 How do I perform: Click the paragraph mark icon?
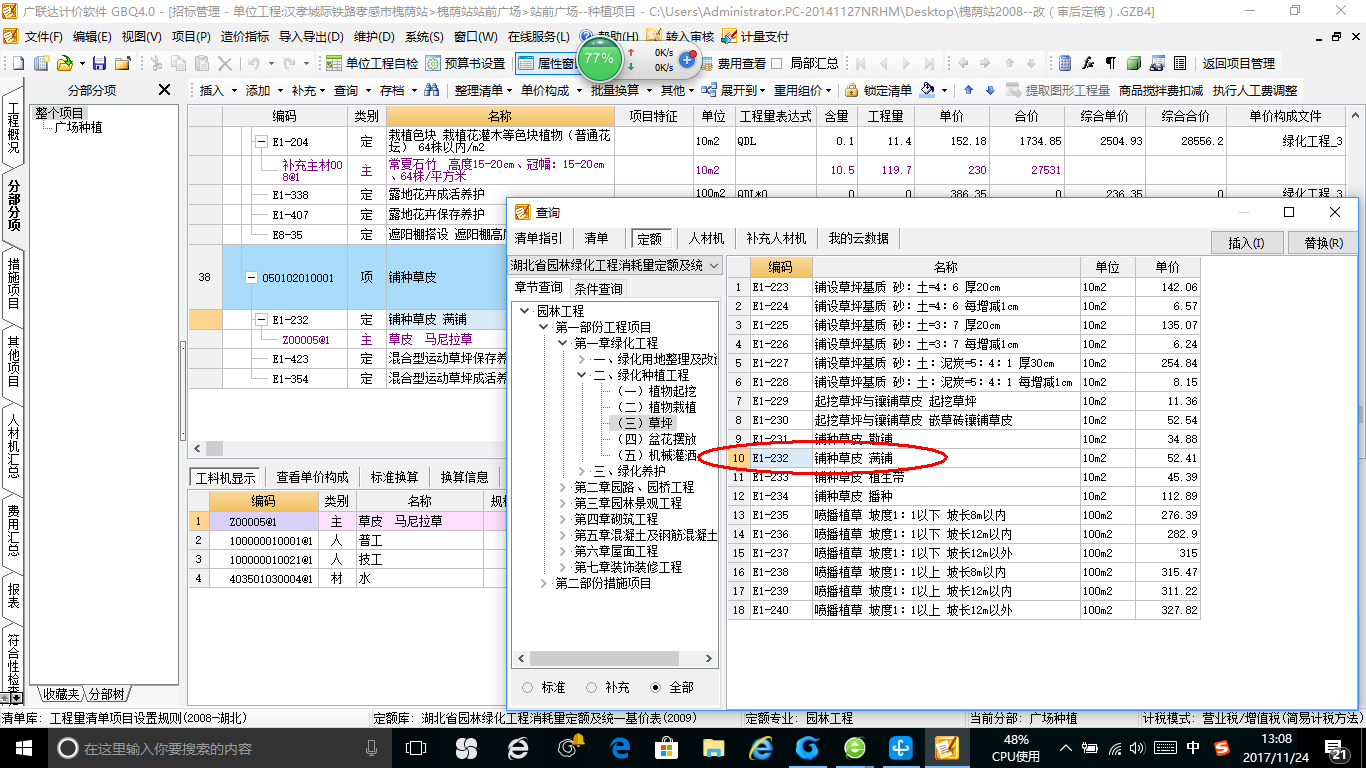(x=1110, y=63)
